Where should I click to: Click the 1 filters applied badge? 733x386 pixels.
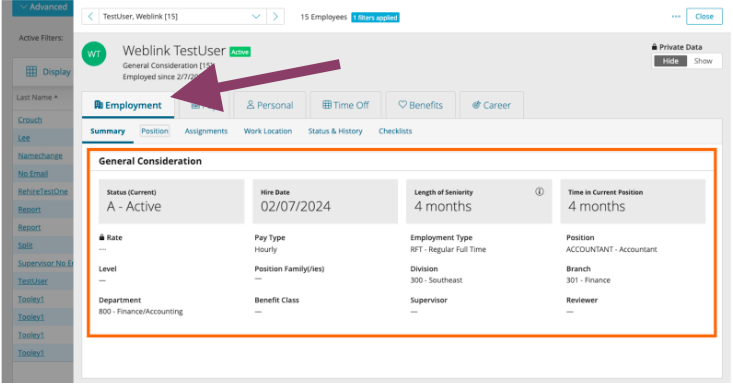click(375, 17)
